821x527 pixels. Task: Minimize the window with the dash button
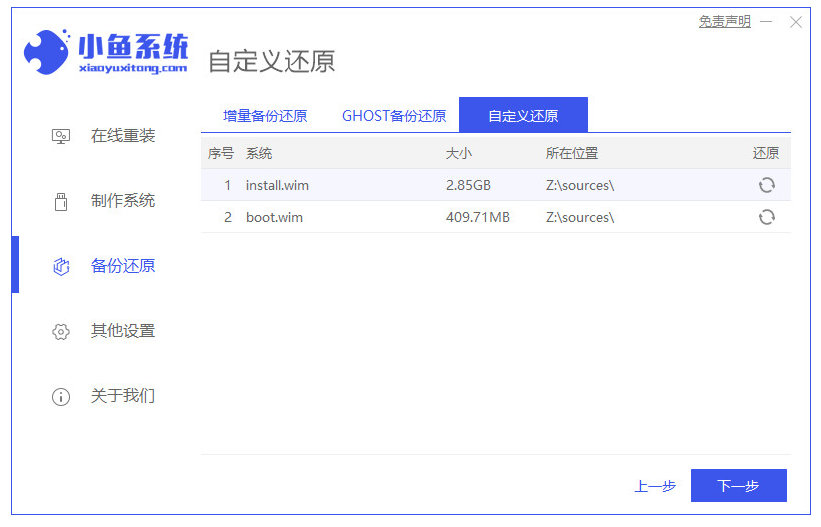pyautogui.click(x=768, y=22)
